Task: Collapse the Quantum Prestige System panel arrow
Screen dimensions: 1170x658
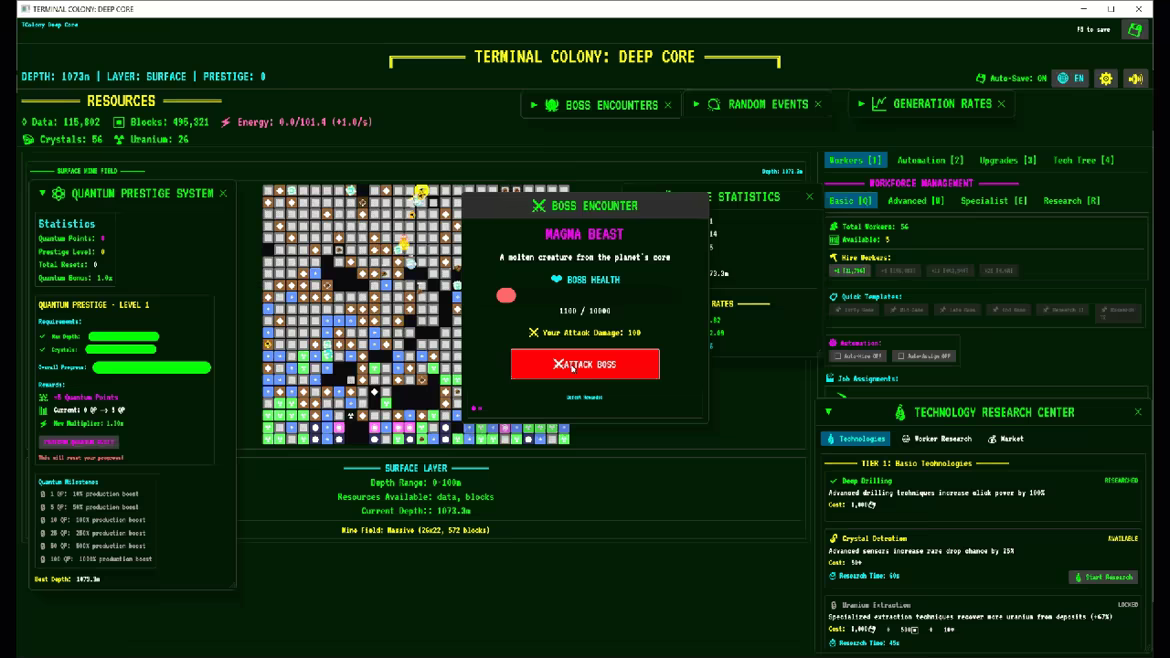Action: (x=43, y=193)
